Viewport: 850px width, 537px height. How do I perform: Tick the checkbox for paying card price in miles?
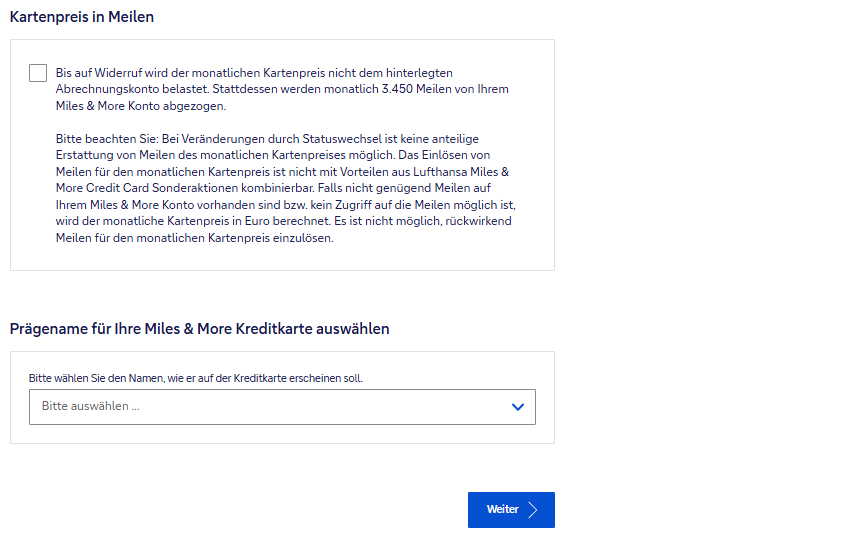tap(38, 73)
